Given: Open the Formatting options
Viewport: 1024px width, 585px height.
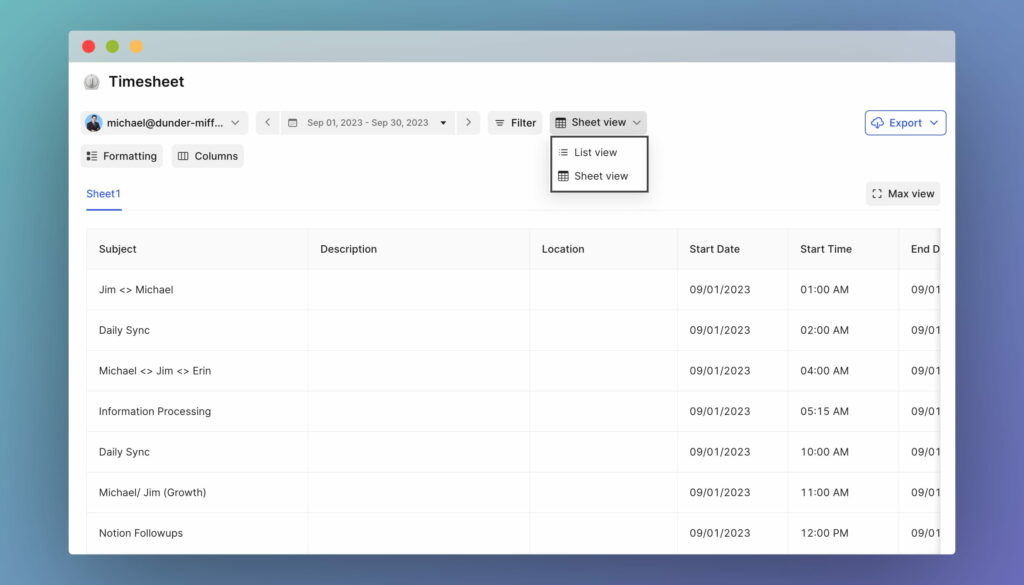Looking at the screenshot, I should click(121, 156).
